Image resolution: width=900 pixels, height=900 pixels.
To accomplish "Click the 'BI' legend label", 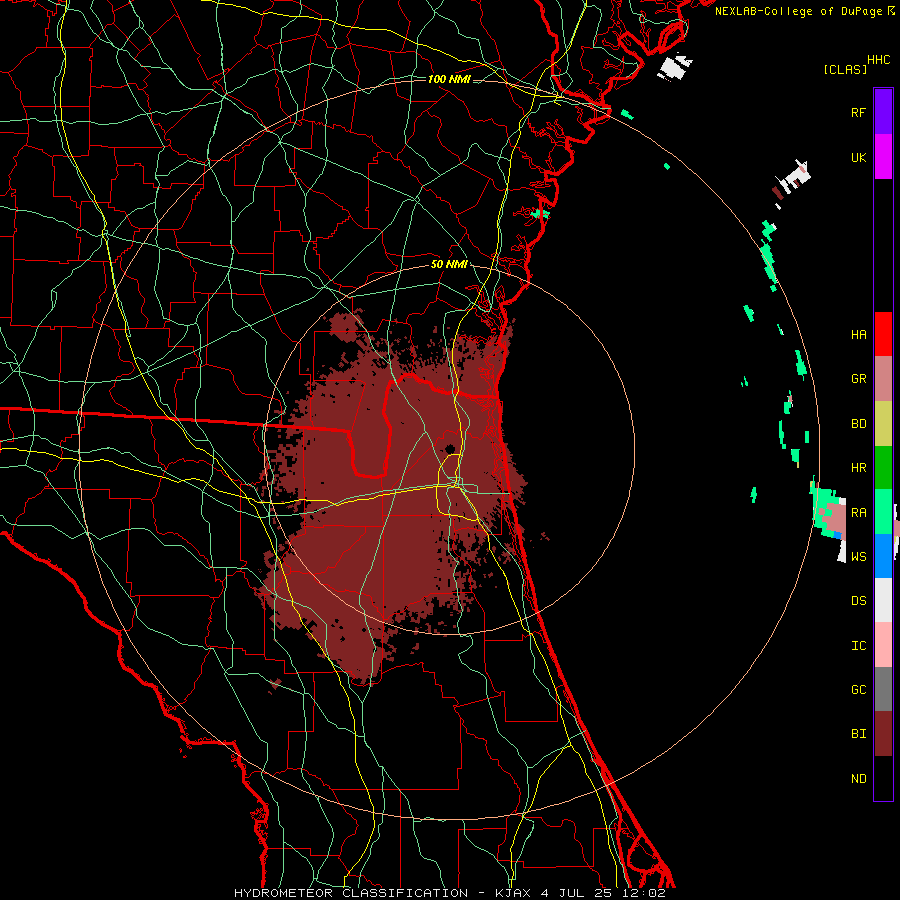I will coord(858,734).
